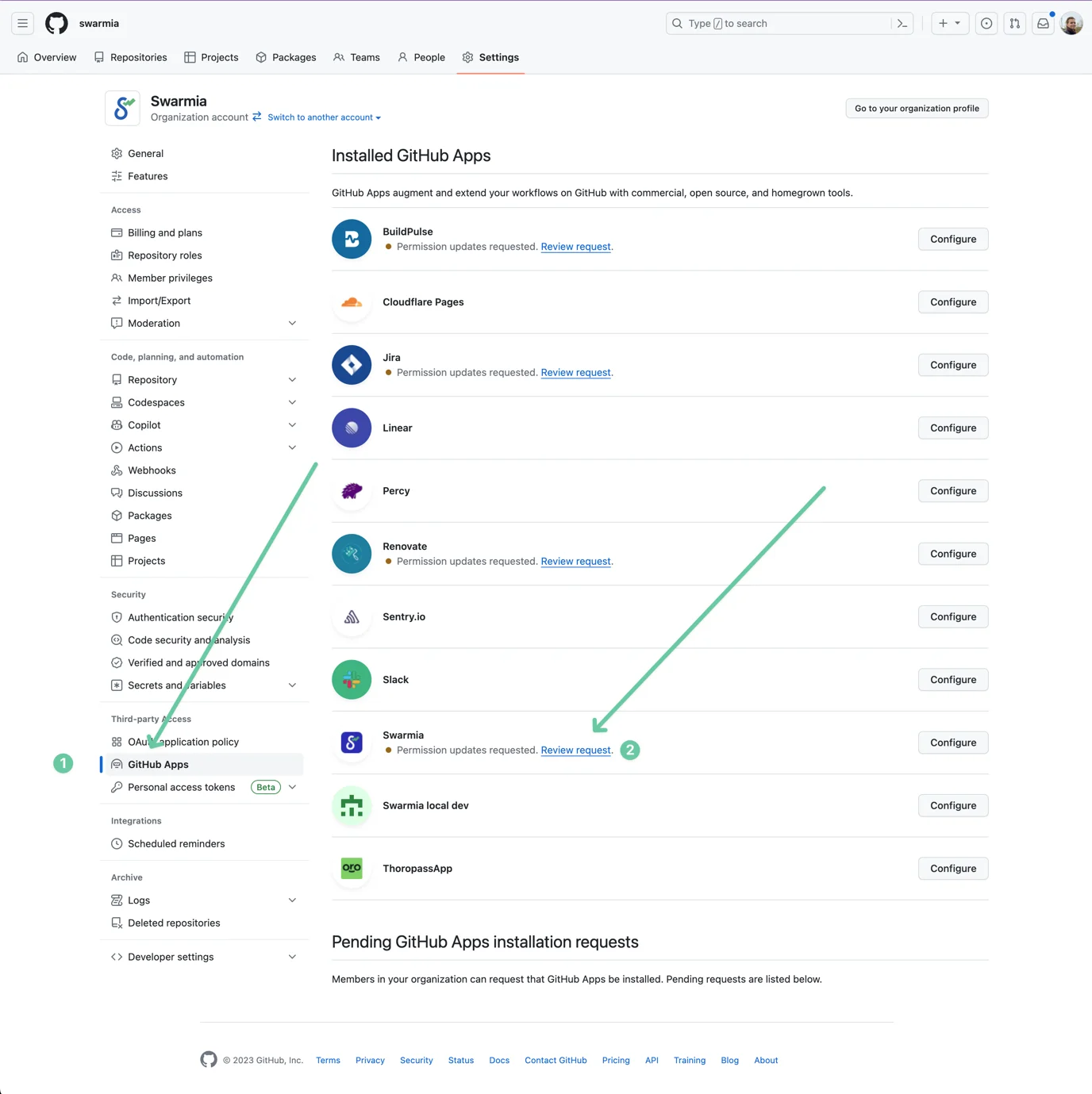Open notifications inbox icon
The height and width of the screenshot is (1094, 1092).
tap(1043, 24)
